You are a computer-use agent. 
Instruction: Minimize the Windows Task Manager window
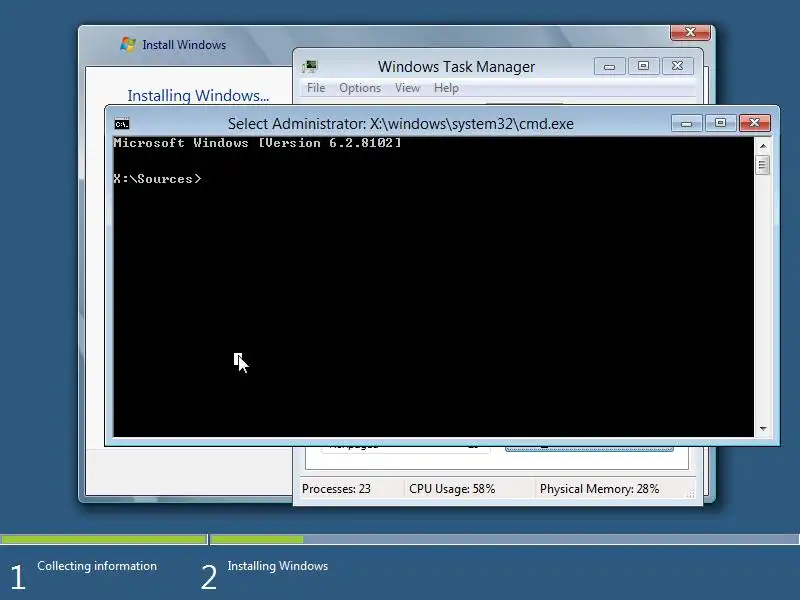pos(609,66)
